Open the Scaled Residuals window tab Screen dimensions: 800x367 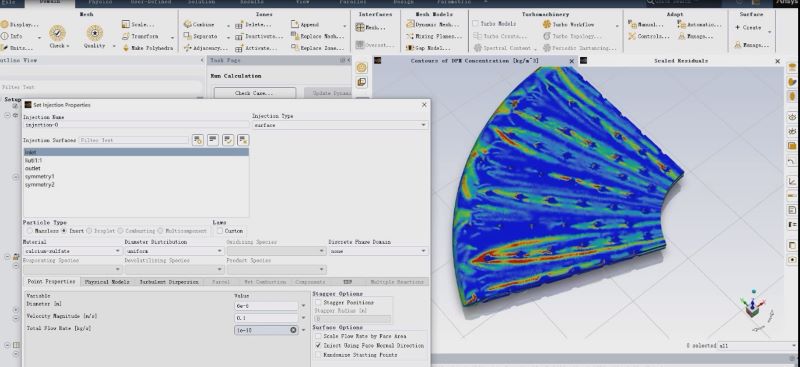coord(681,61)
